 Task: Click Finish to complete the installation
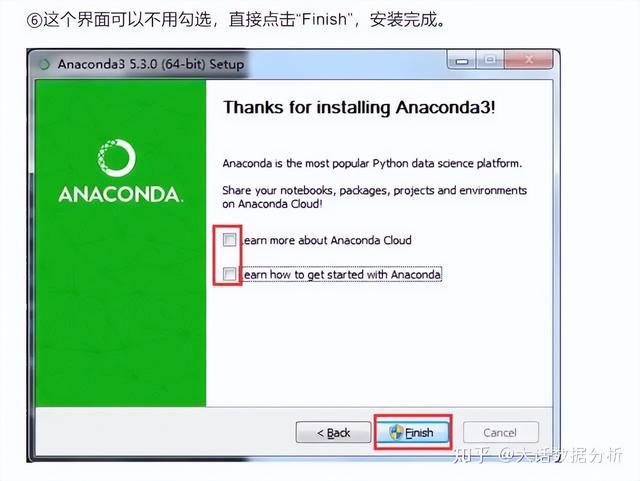(413, 433)
